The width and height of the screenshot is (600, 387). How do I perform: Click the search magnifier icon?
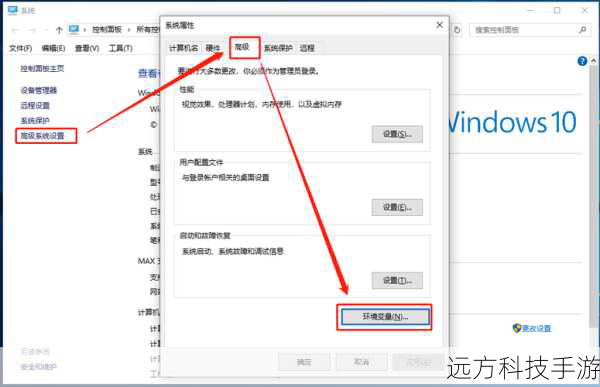tap(582, 29)
